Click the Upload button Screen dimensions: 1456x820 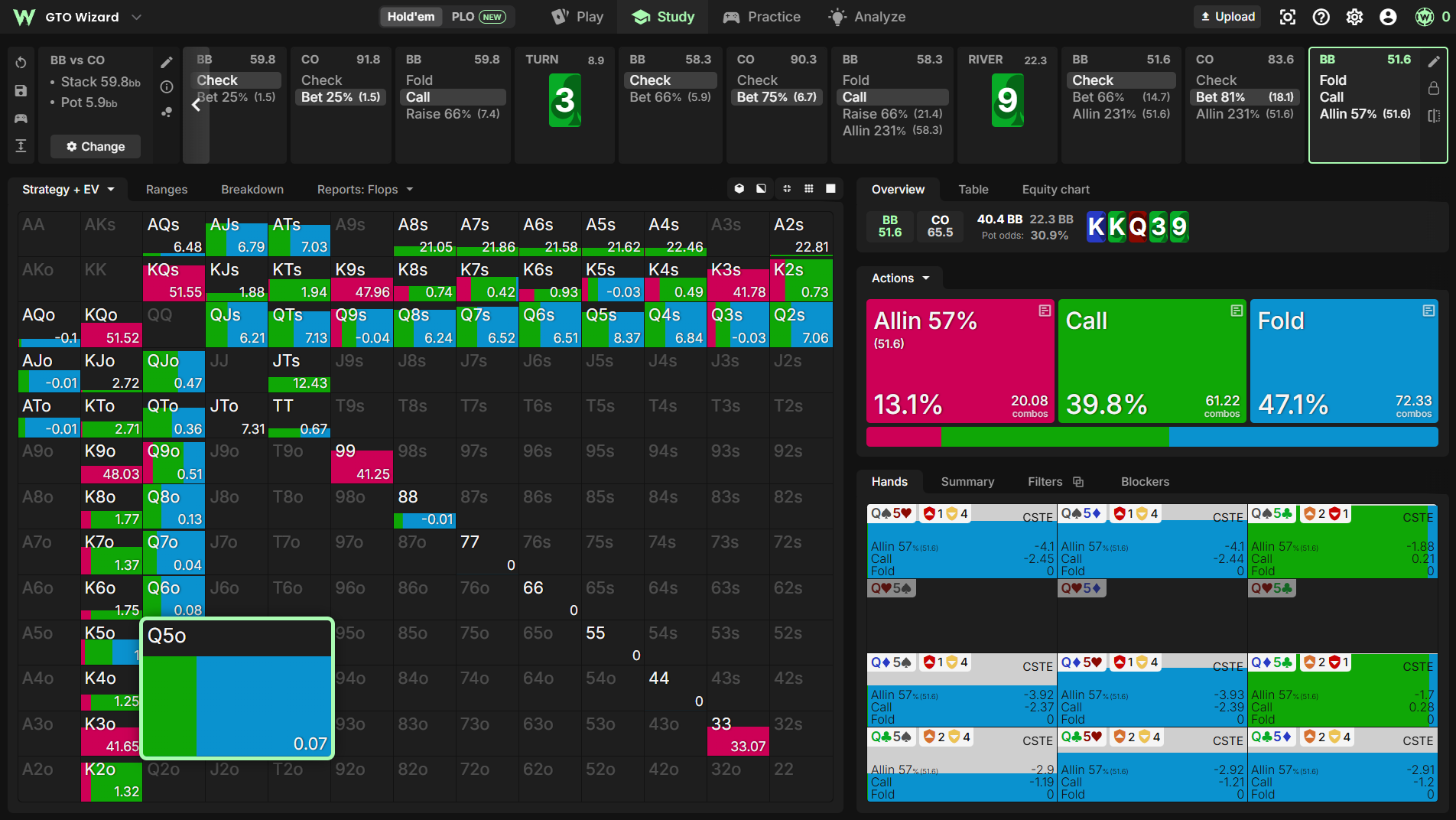coord(1227,17)
